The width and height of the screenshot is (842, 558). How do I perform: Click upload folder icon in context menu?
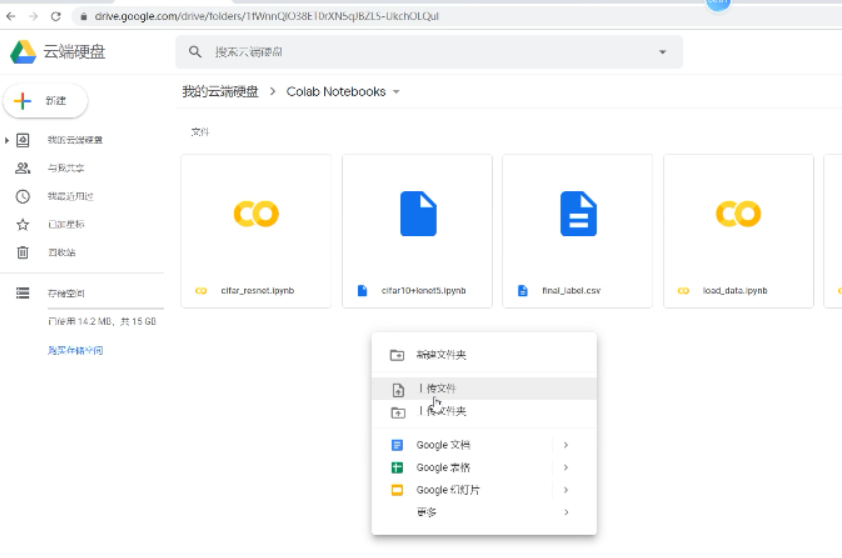[x=398, y=412]
